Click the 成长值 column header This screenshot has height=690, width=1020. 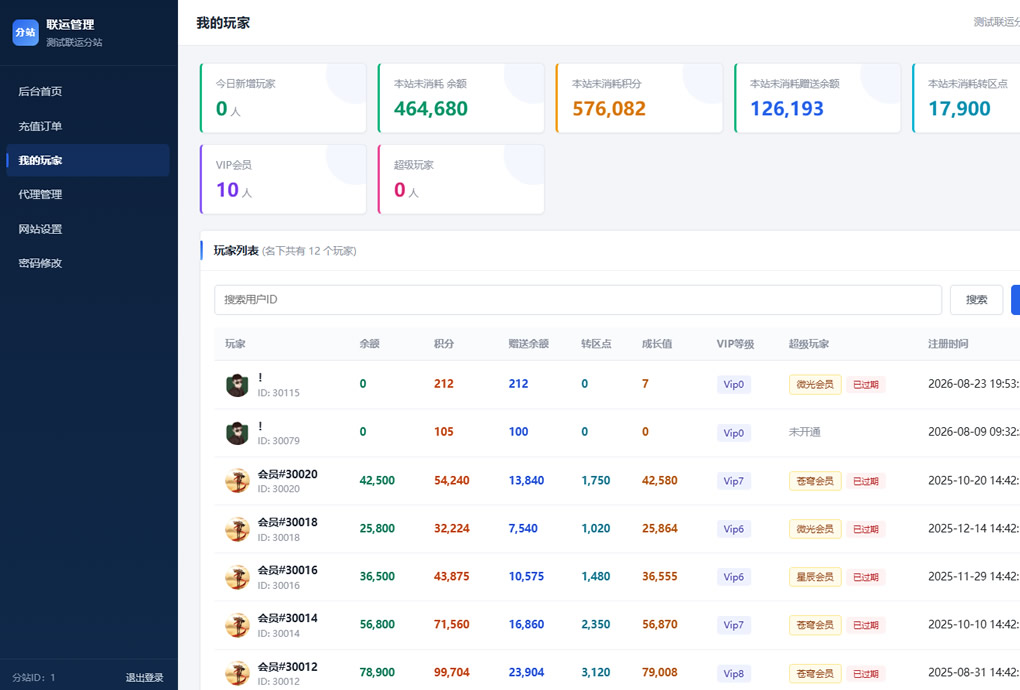(657, 344)
